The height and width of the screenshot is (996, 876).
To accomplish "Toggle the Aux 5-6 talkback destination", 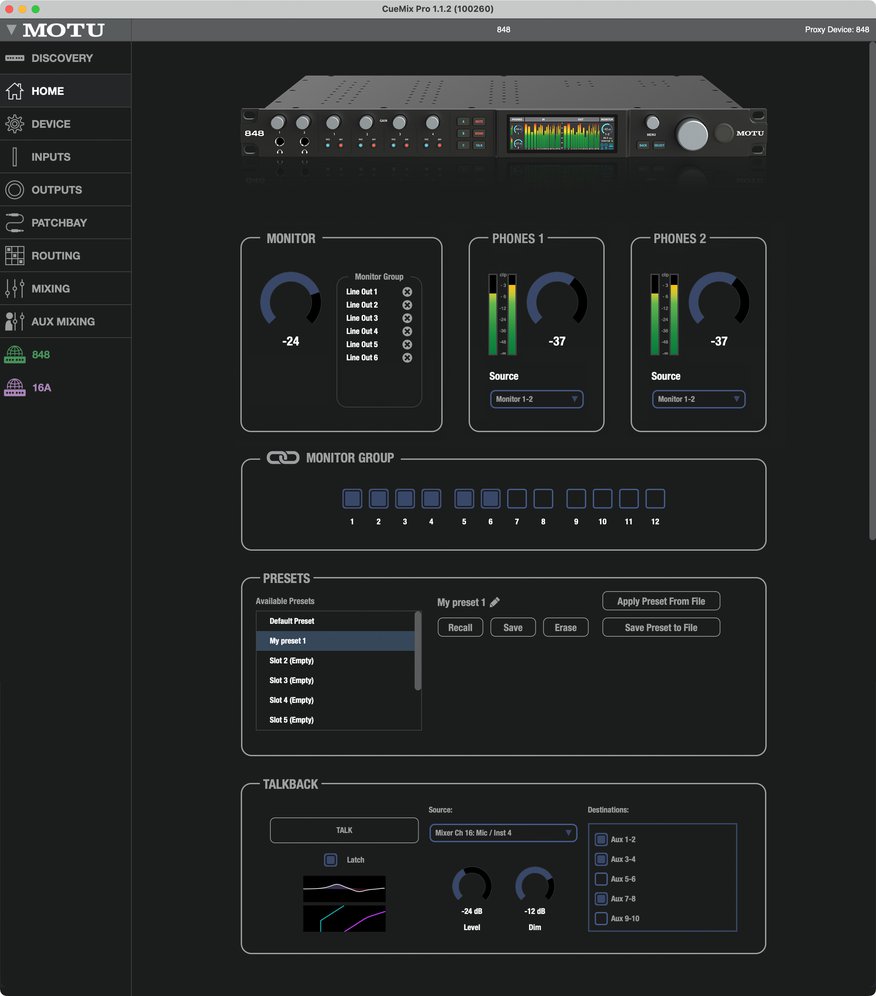I will pyautogui.click(x=601, y=879).
